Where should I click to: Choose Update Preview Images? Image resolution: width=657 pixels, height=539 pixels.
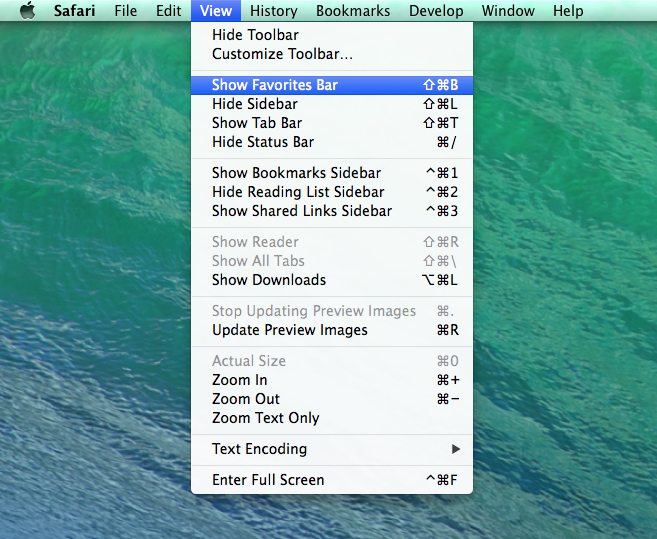(x=331, y=330)
